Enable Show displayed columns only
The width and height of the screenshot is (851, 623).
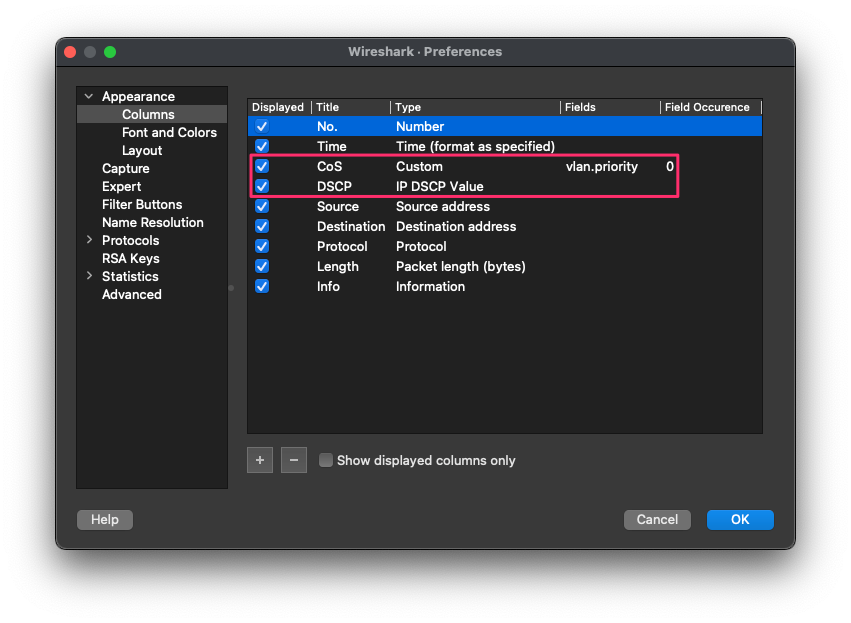(x=326, y=460)
